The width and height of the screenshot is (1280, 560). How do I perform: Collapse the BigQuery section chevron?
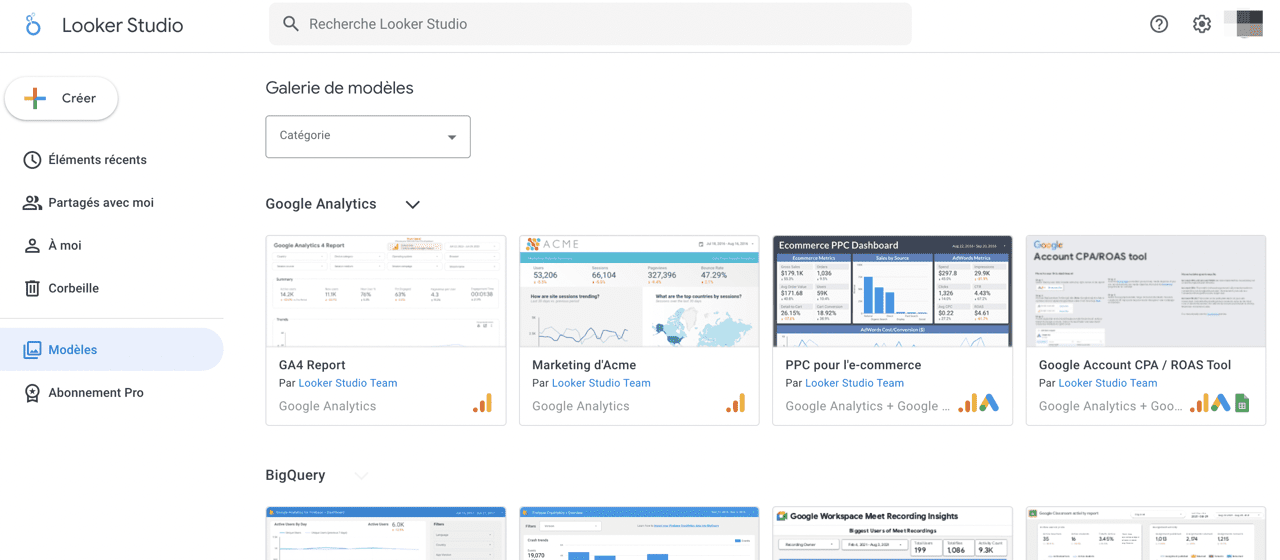click(361, 476)
